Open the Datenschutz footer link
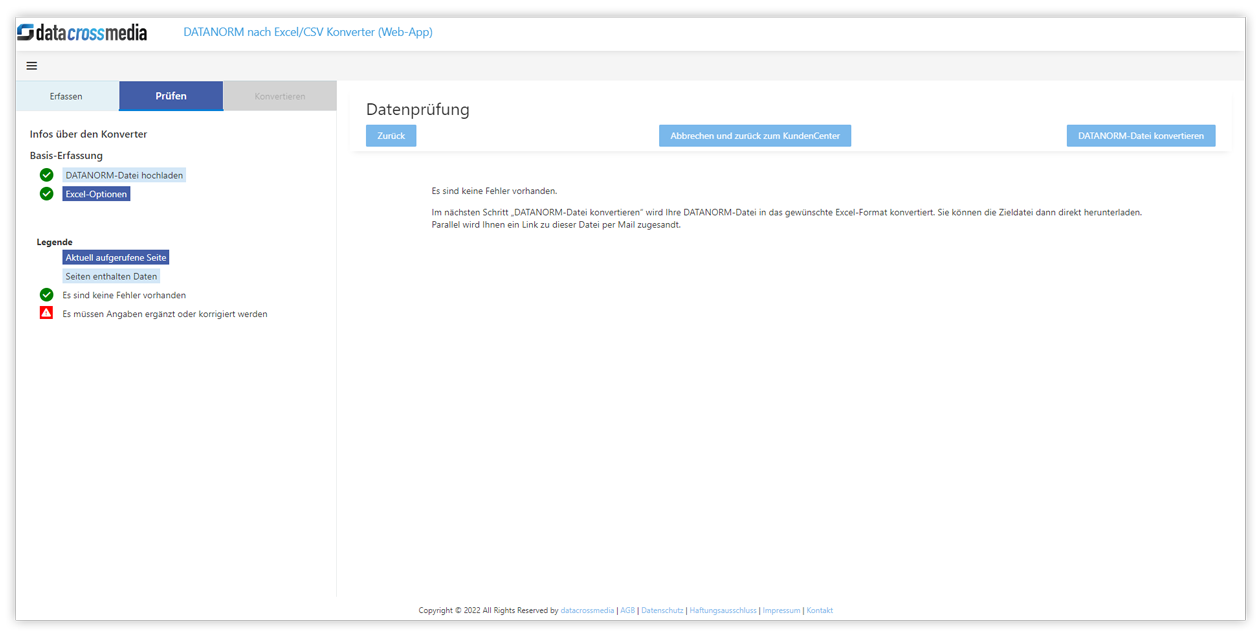 [662, 610]
